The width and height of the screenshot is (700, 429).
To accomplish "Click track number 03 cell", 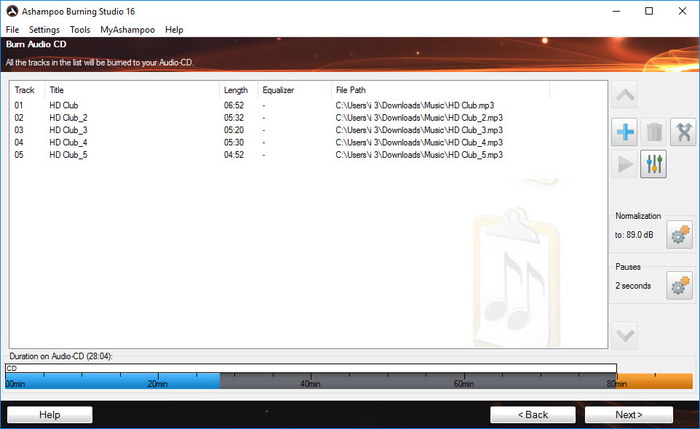I will point(19,130).
